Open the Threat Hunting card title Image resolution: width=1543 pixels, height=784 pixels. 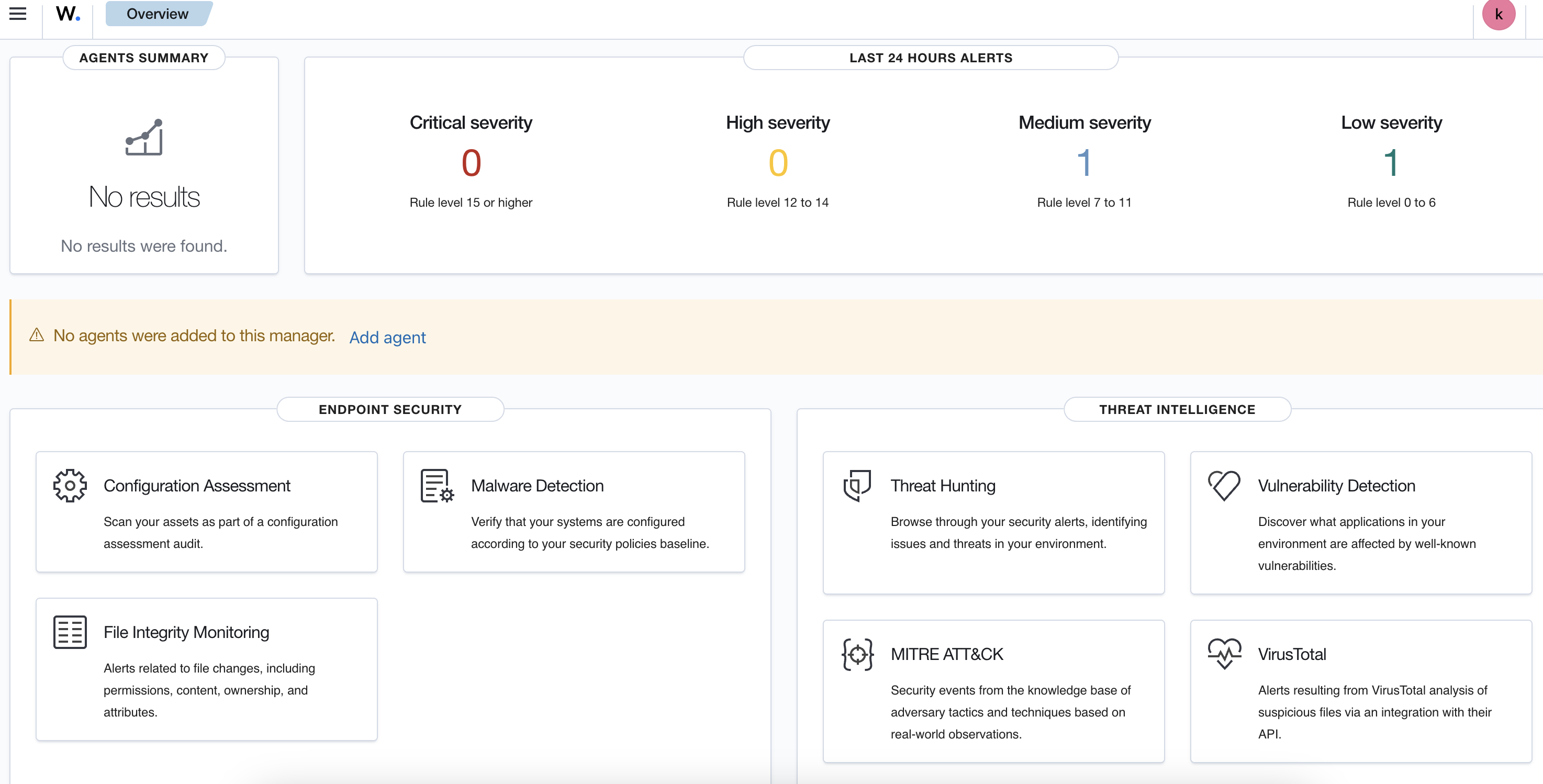[942, 486]
